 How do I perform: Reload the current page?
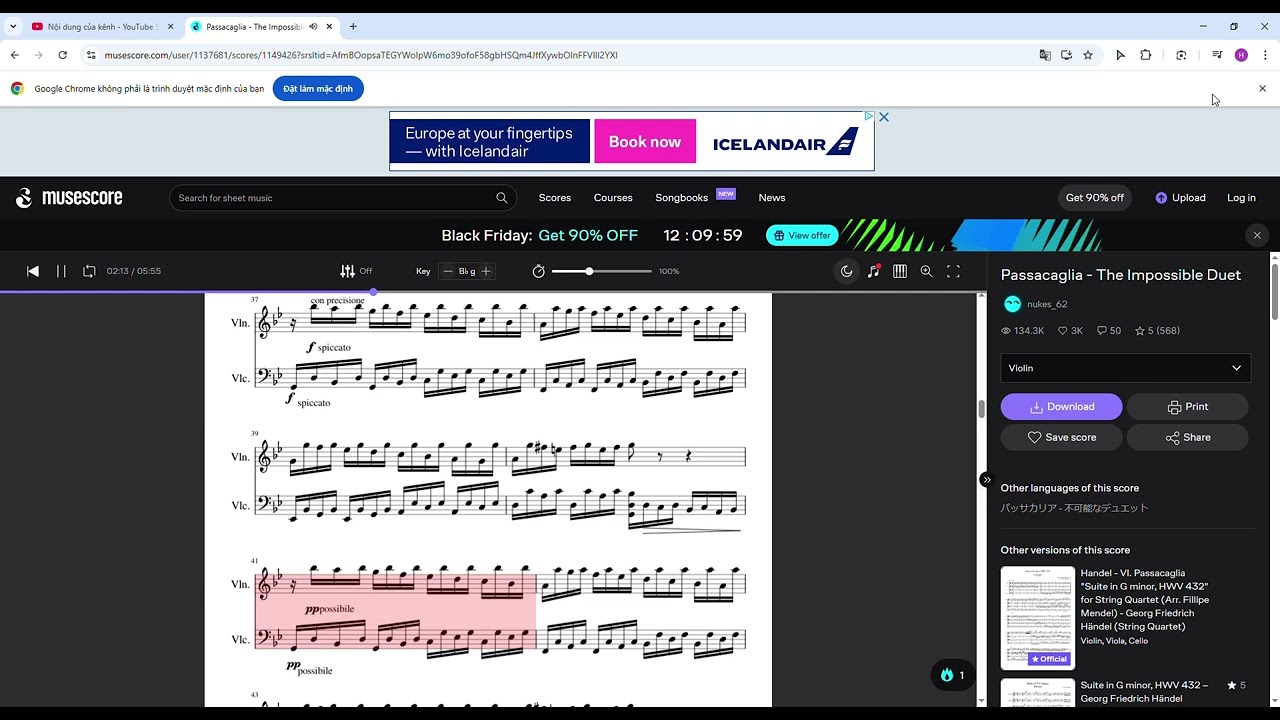pyautogui.click(x=63, y=55)
